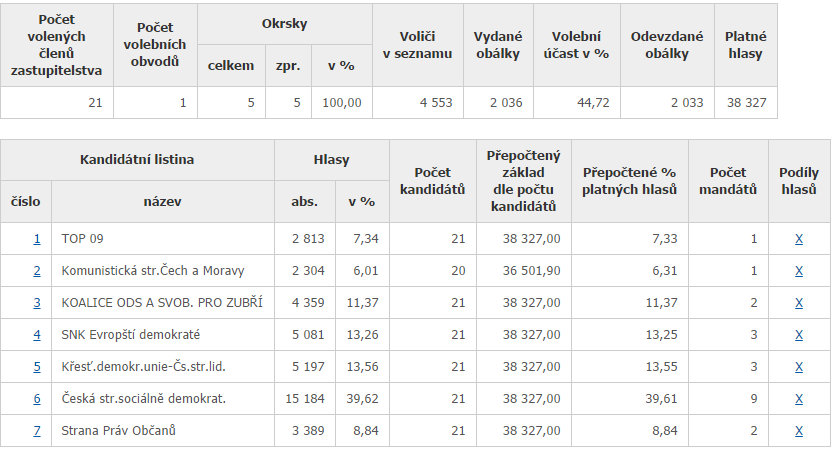Open vote shares X for Komunistická str.Čech a Moravy
This screenshot has height=454, width=836.
(799, 271)
